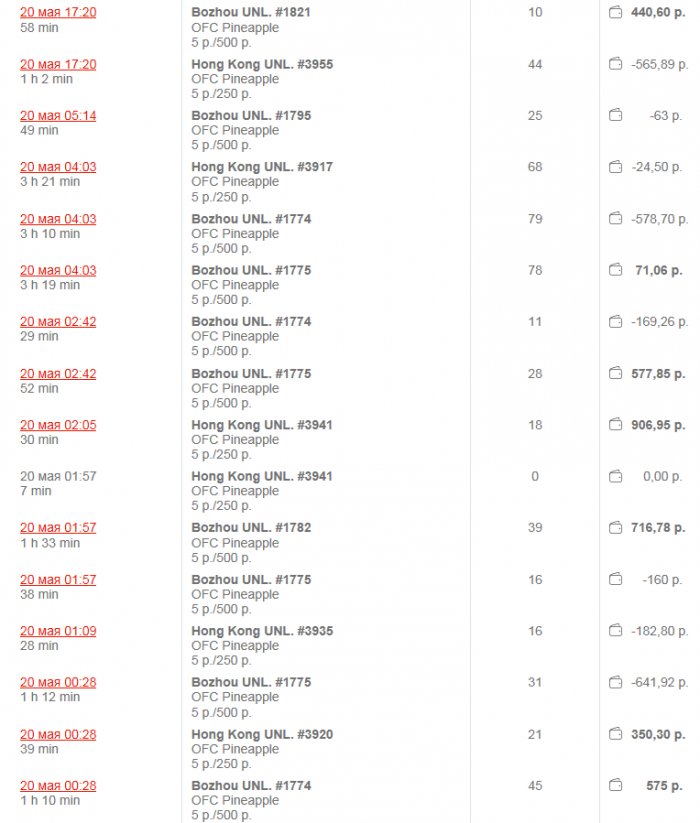Open the icon beside the -63 р. result
This screenshot has width=700, height=823.
pyautogui.click(x=615, y=116)
